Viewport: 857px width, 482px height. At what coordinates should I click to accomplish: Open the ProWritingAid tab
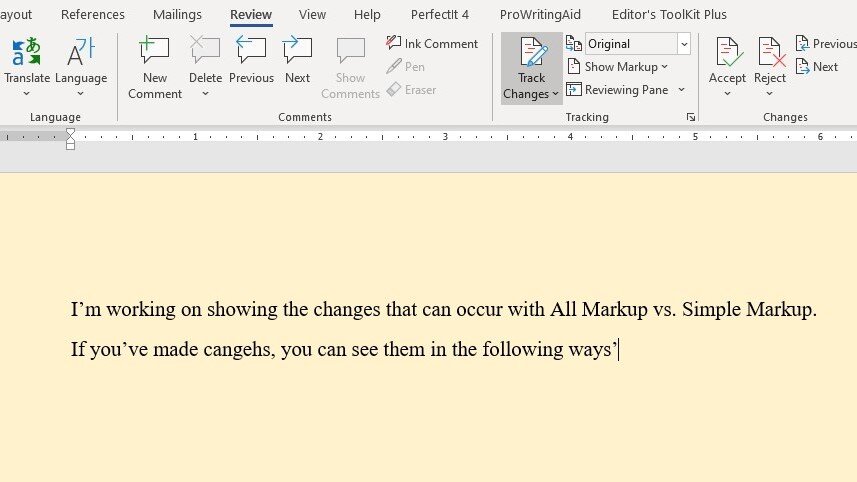540,15
